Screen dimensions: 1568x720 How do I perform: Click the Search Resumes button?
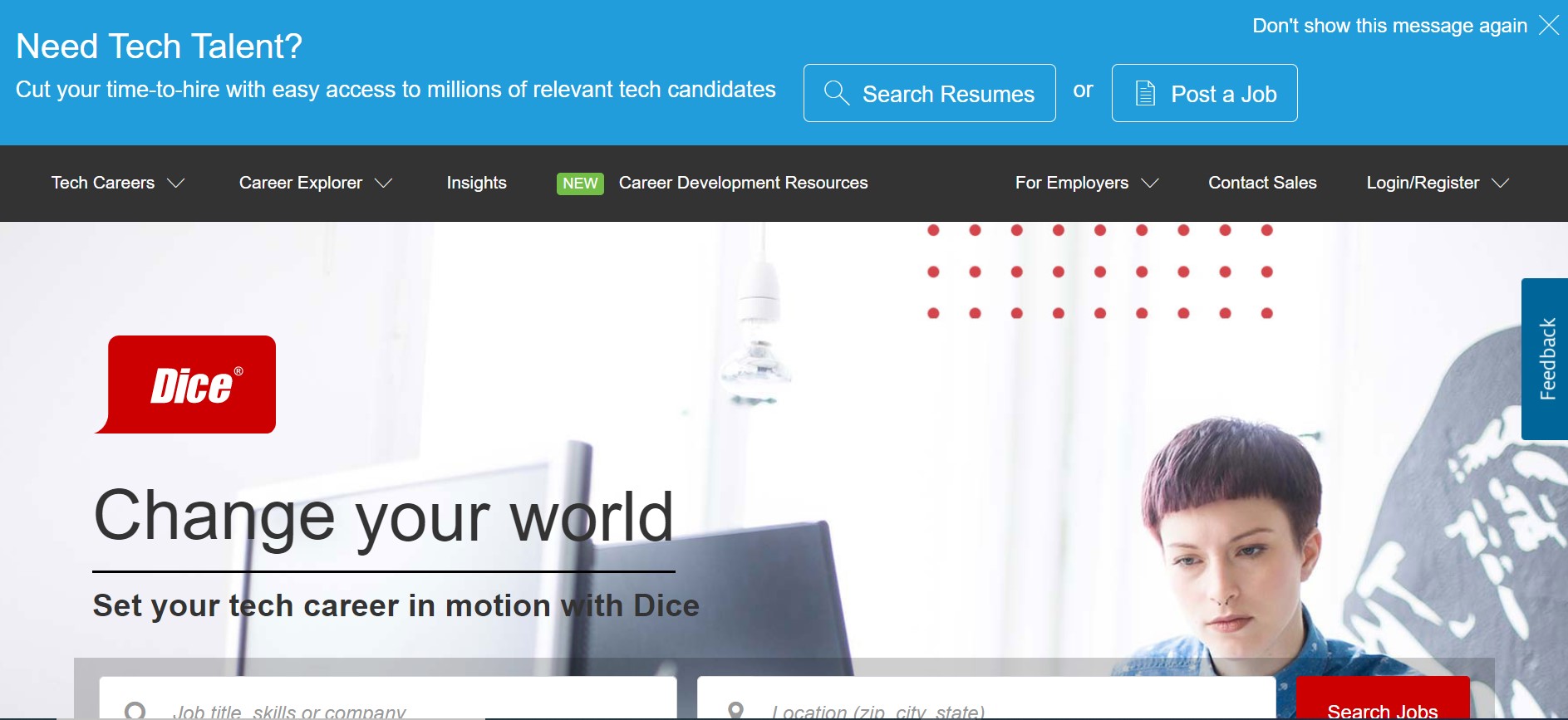[x=929, y=93]
